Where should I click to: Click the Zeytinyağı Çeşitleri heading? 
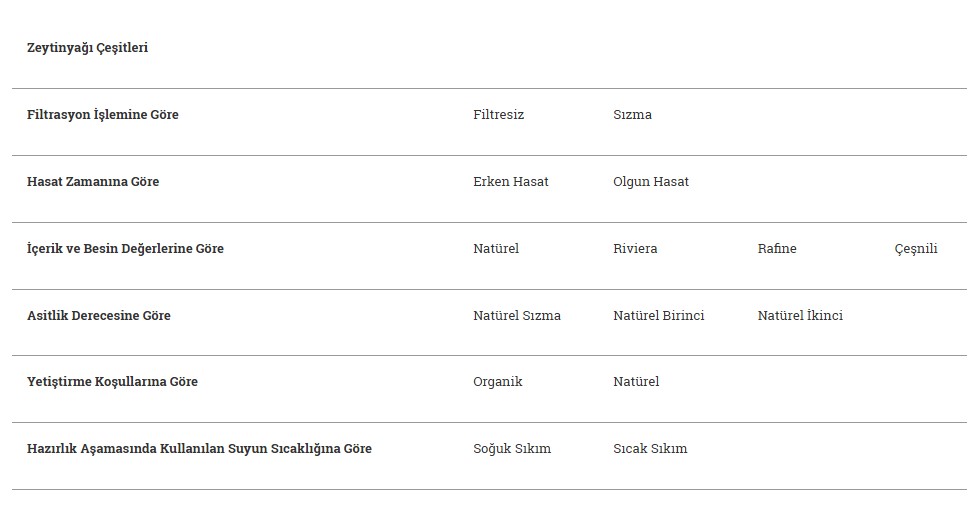coord(88,48)
